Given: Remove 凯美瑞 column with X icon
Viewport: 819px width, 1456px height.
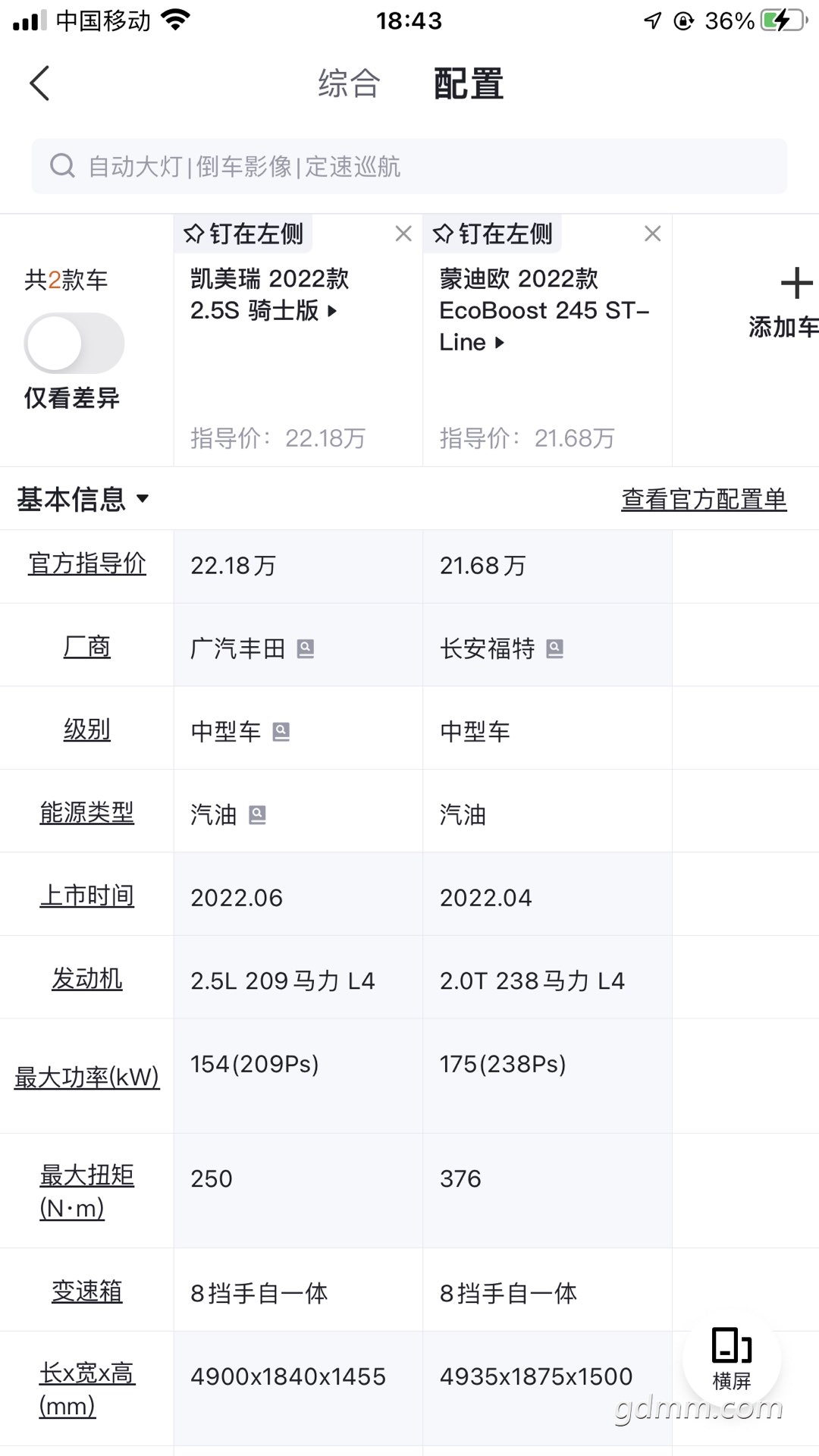Looking at the screenshot, I should (403, 234).
